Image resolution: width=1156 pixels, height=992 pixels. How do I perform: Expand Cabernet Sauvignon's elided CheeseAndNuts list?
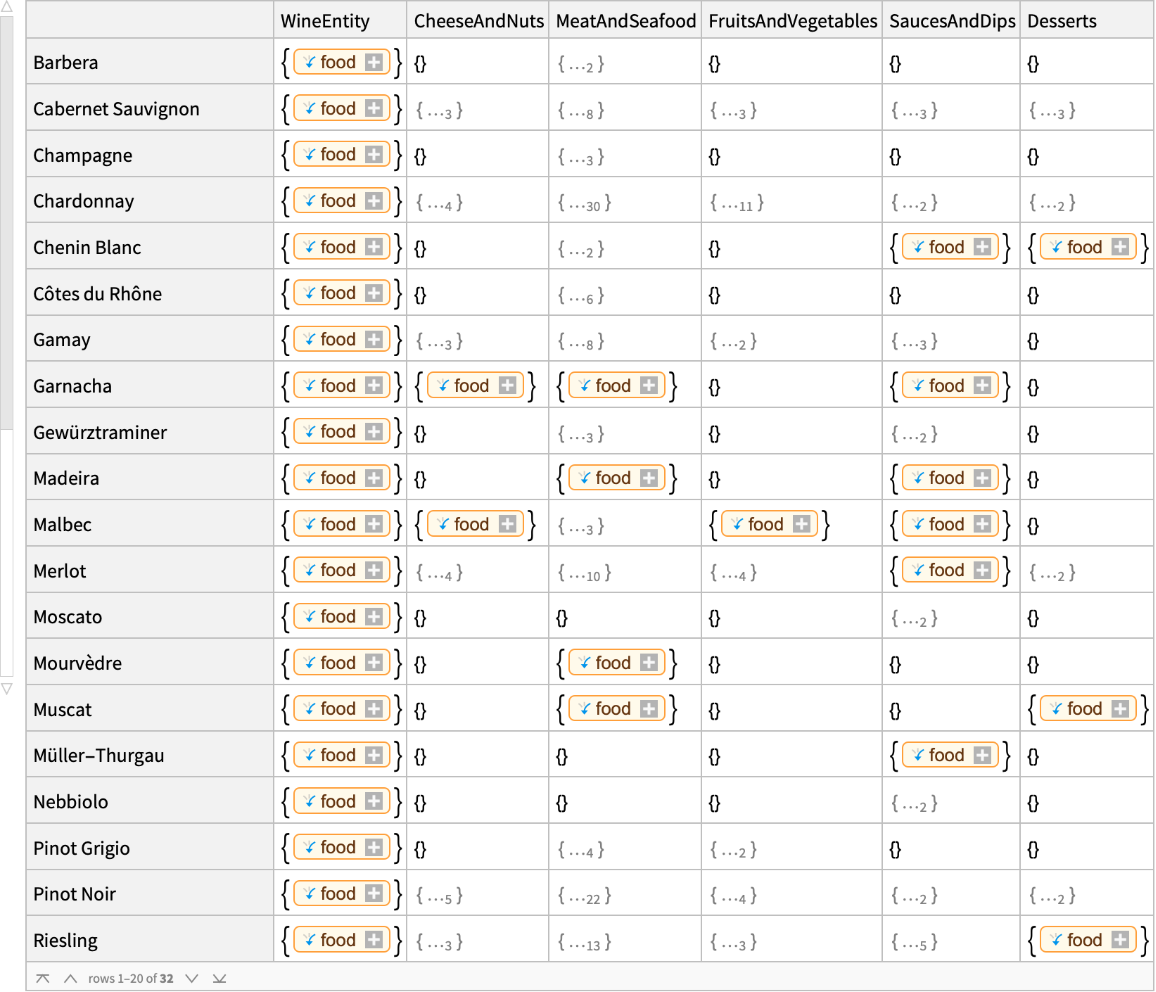tap(439, 110)
